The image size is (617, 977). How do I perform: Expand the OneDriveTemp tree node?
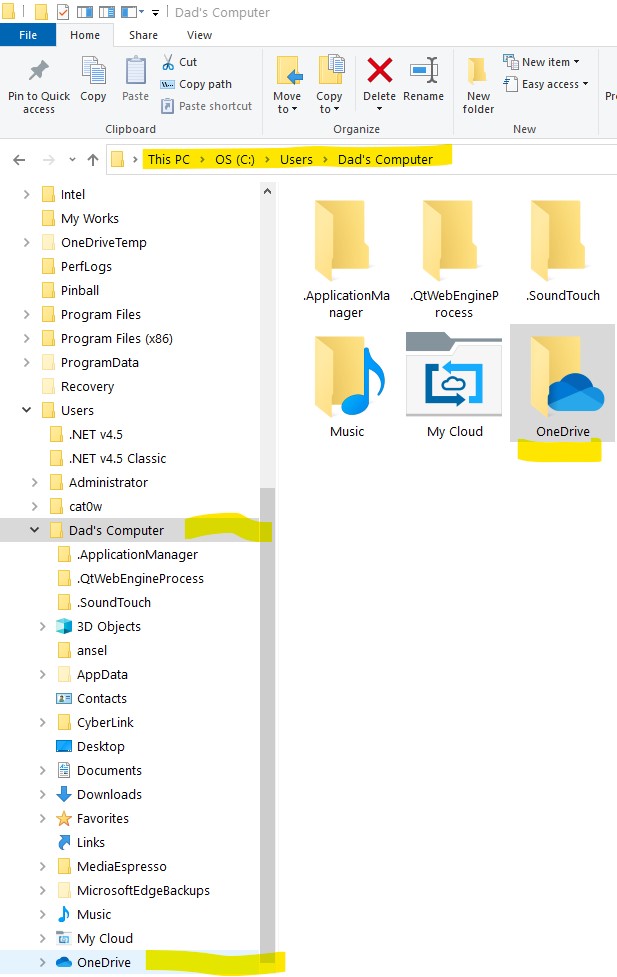26,243
